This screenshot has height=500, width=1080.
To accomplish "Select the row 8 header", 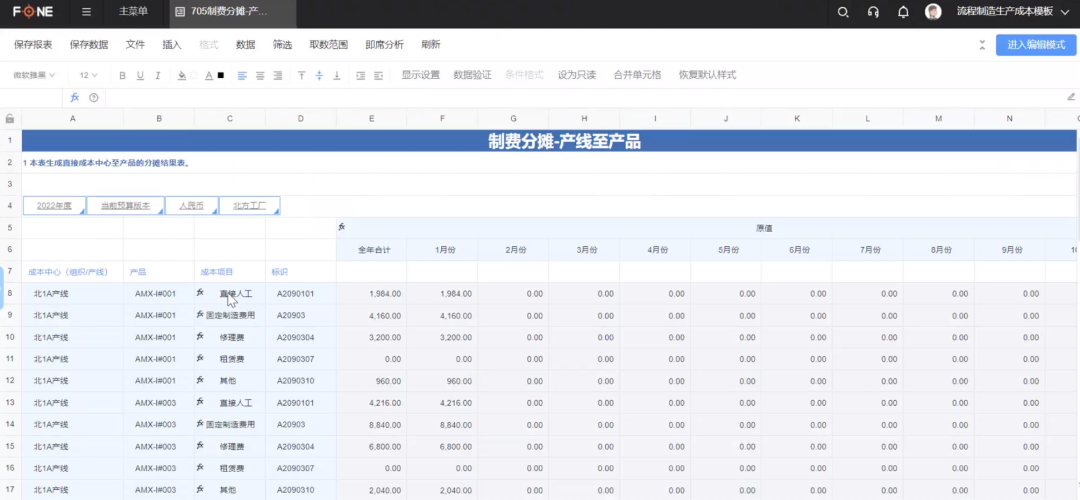I will coord(10,293).
